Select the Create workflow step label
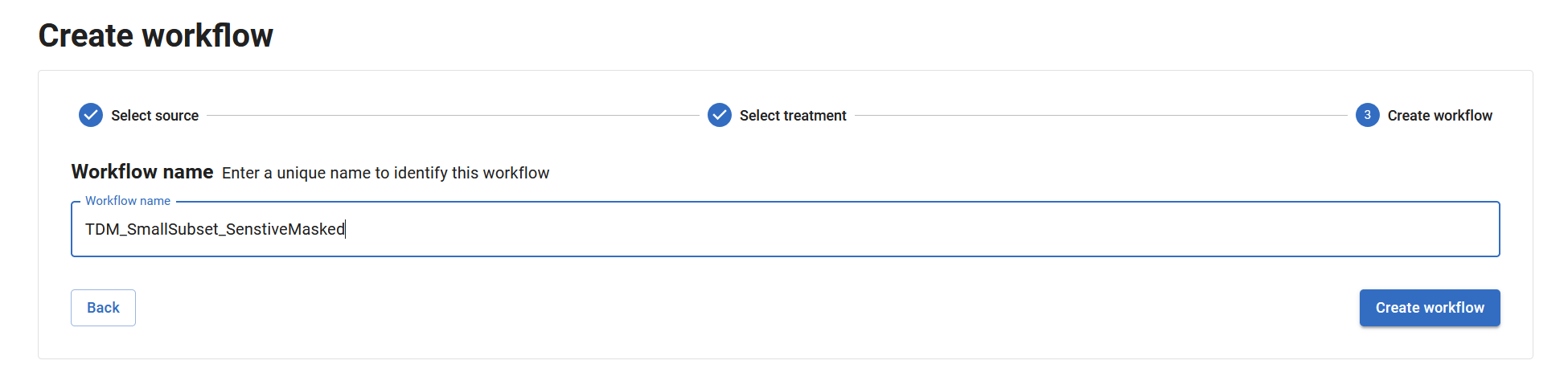Viewport: 1568px width, 385px height. coord(1439,116)
